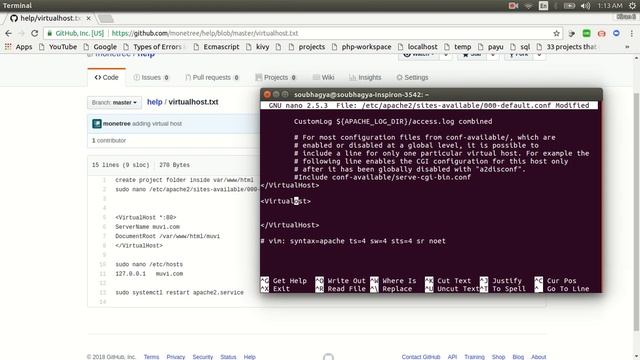Open the temp bookmark folder
Image resolution: width=640 pixels, height=360 pixels.
tap(458, 47)
